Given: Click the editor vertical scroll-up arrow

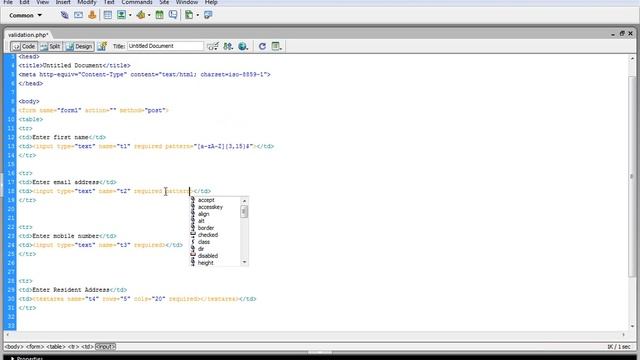Looking at the screenshot, I should coord(632,59).
